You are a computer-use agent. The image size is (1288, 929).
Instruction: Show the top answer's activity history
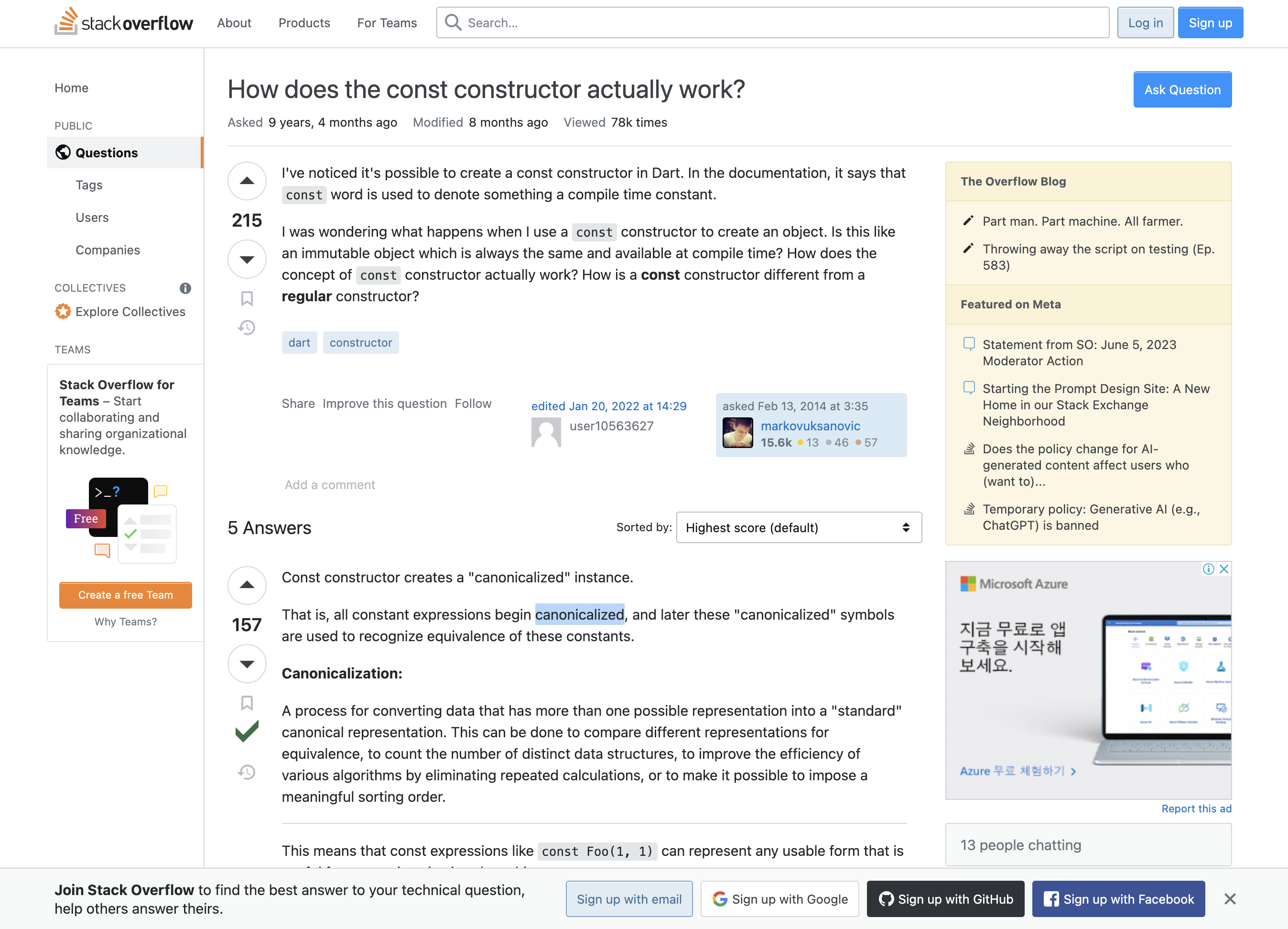point(247,772)
